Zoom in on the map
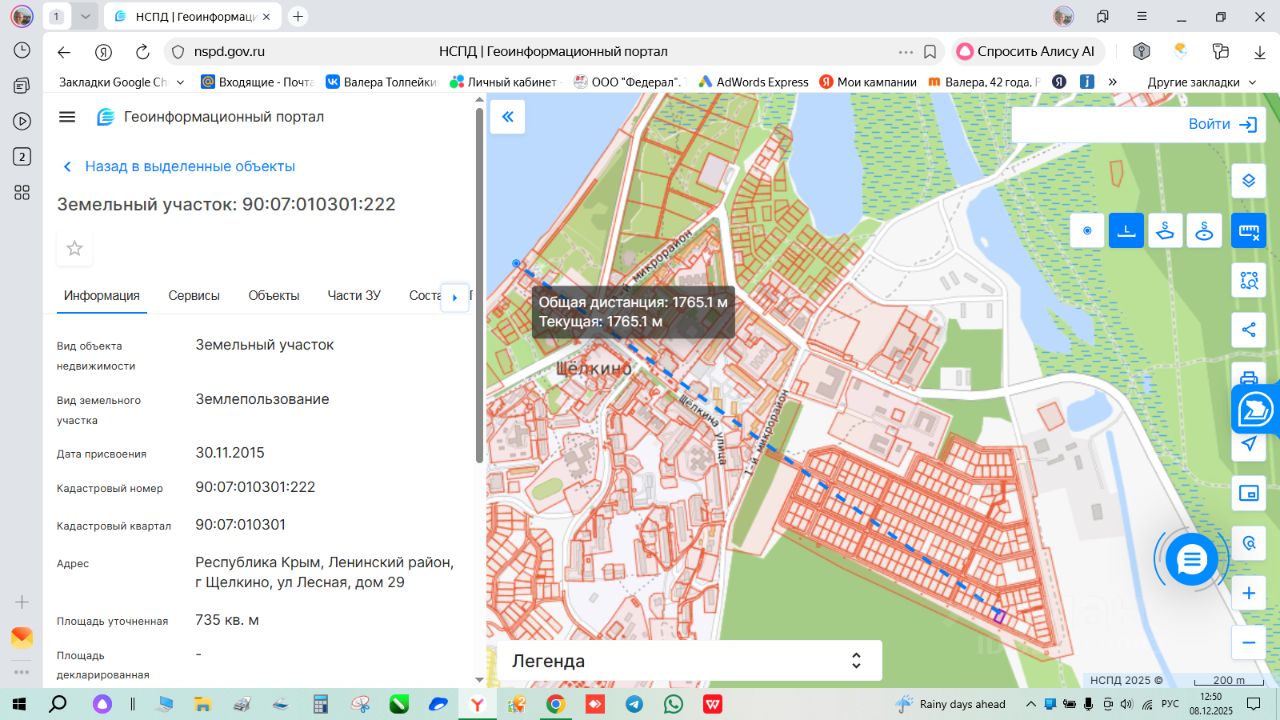The image size is (1280, 720). (x=1248, y=593)
